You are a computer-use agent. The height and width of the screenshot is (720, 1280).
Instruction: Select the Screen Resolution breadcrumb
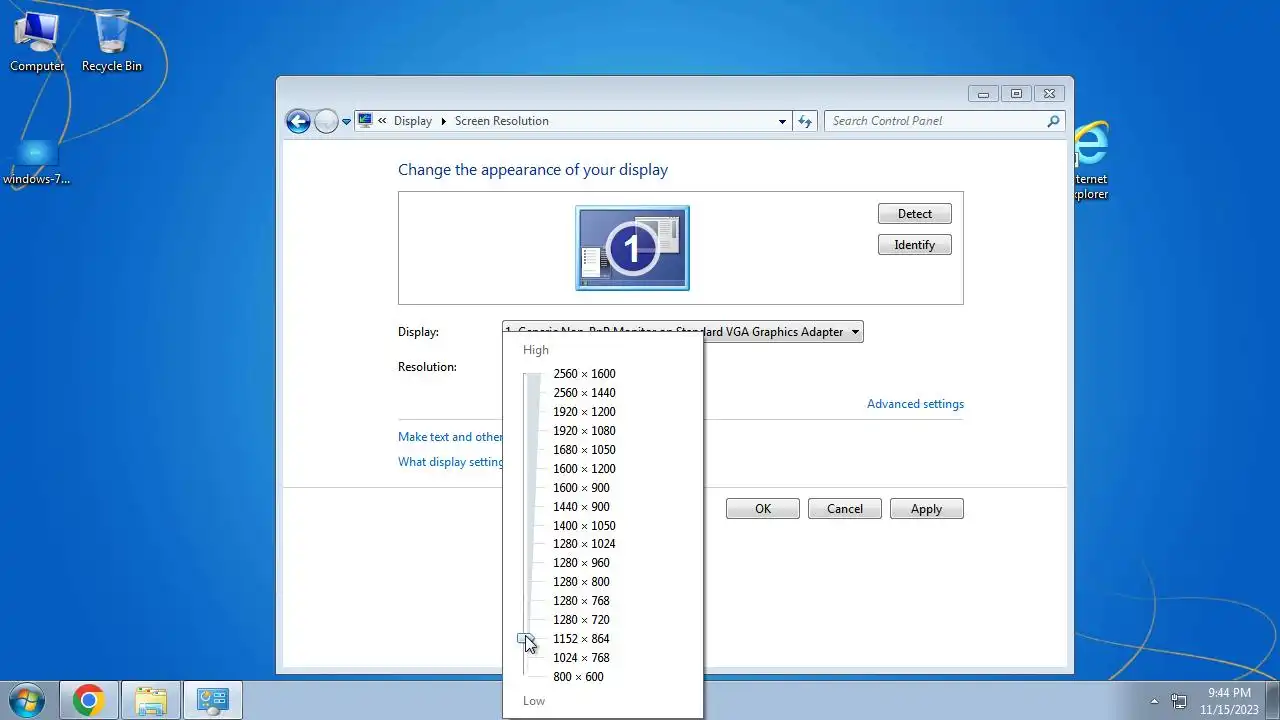(502, 121)
